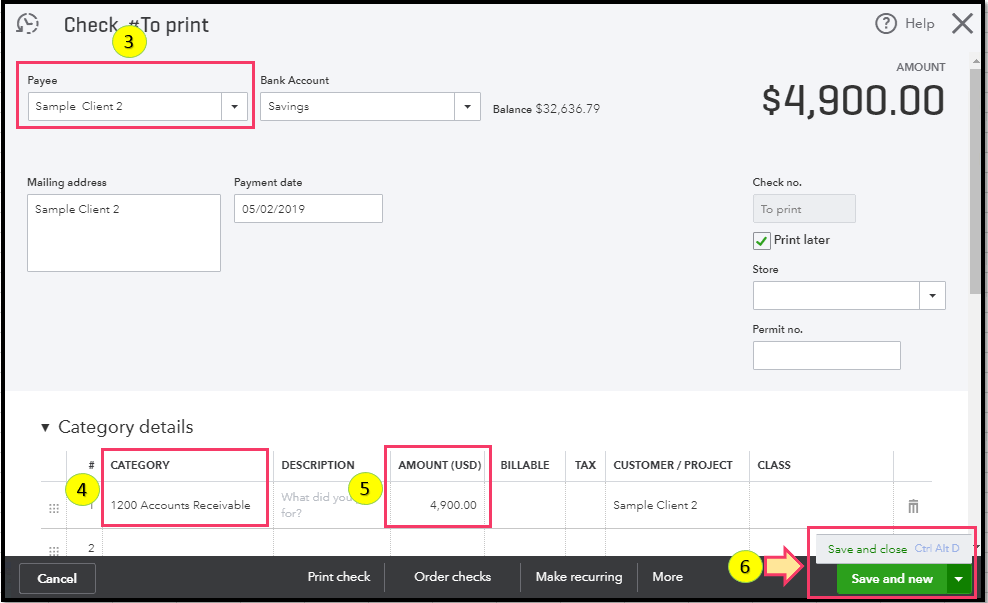Expand the Bank Account dropdown
Image resolution: width=988 pixels, height=603 pixels.
click(x=467, y=106)
